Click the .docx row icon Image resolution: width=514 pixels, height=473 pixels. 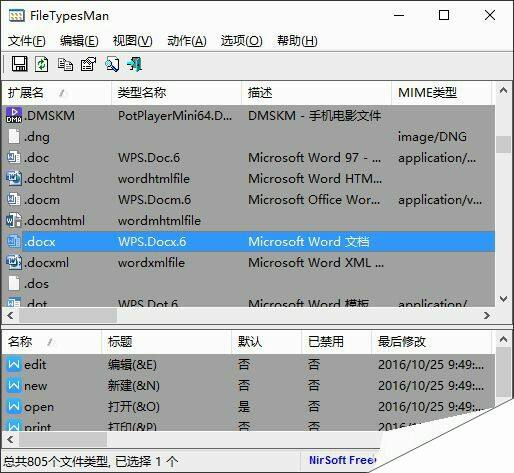(x=14, y=241)
